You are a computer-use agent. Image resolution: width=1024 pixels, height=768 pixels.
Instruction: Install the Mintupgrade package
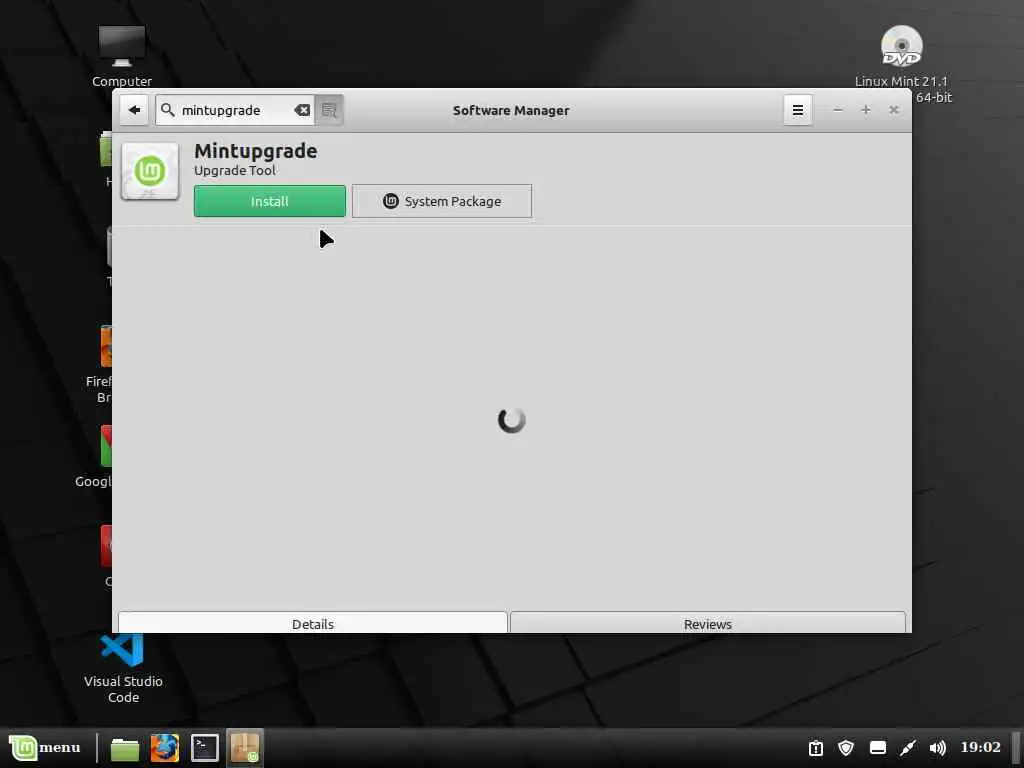pyautogui.click(x=270, y=201)
